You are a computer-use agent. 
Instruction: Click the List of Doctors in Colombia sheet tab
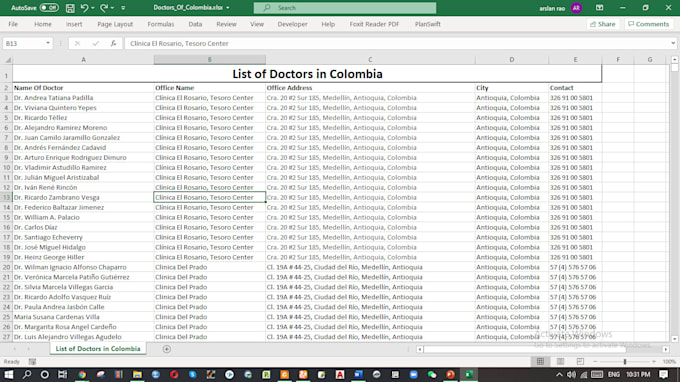98,349
